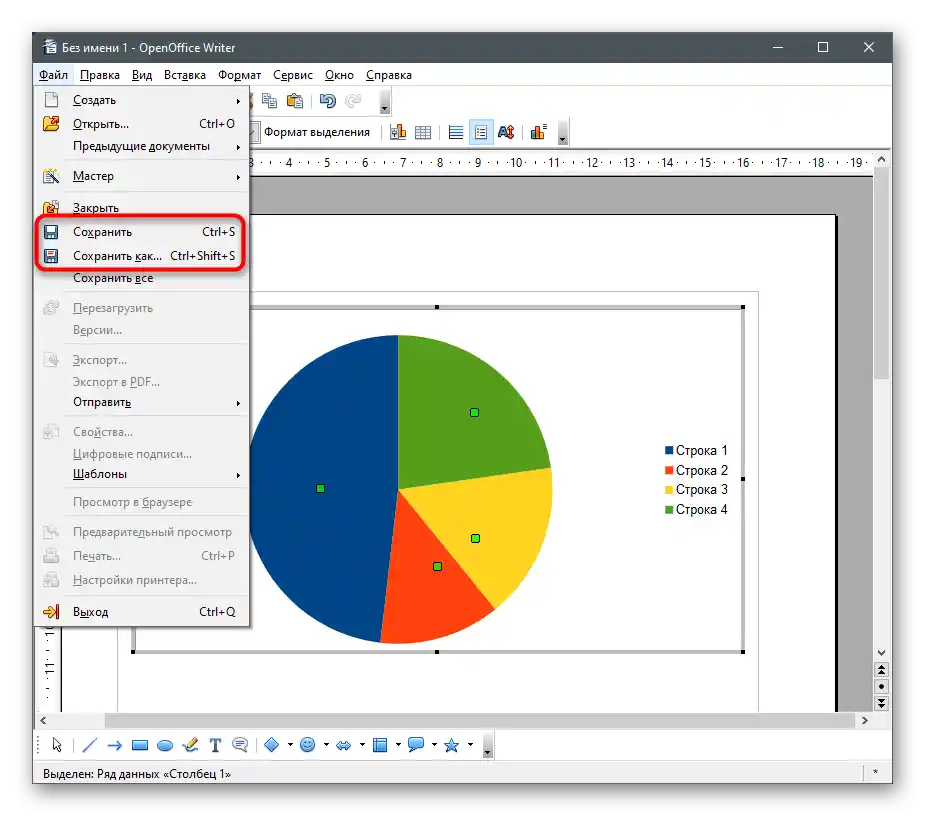Image resolution: width=925 pixels, height=816 pixels.
Task: Select the Freeform Line pencil tool
Action: [191, 745]
